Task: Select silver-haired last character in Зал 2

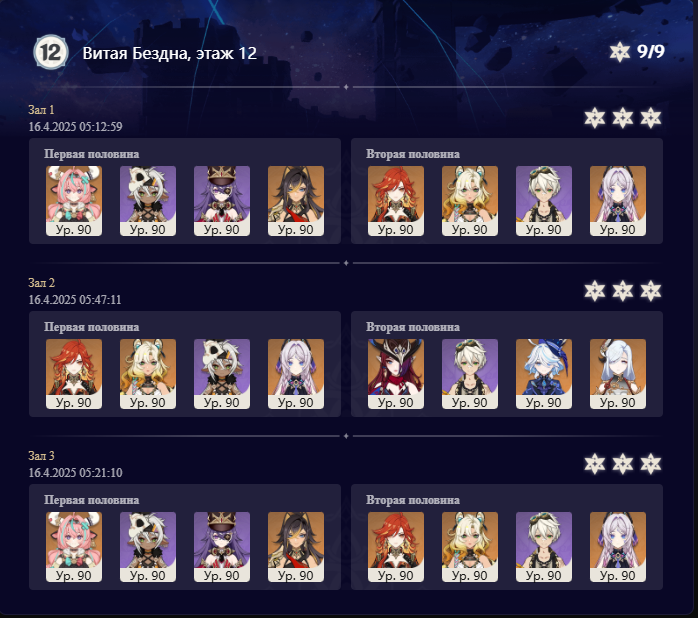Action: 617,374
